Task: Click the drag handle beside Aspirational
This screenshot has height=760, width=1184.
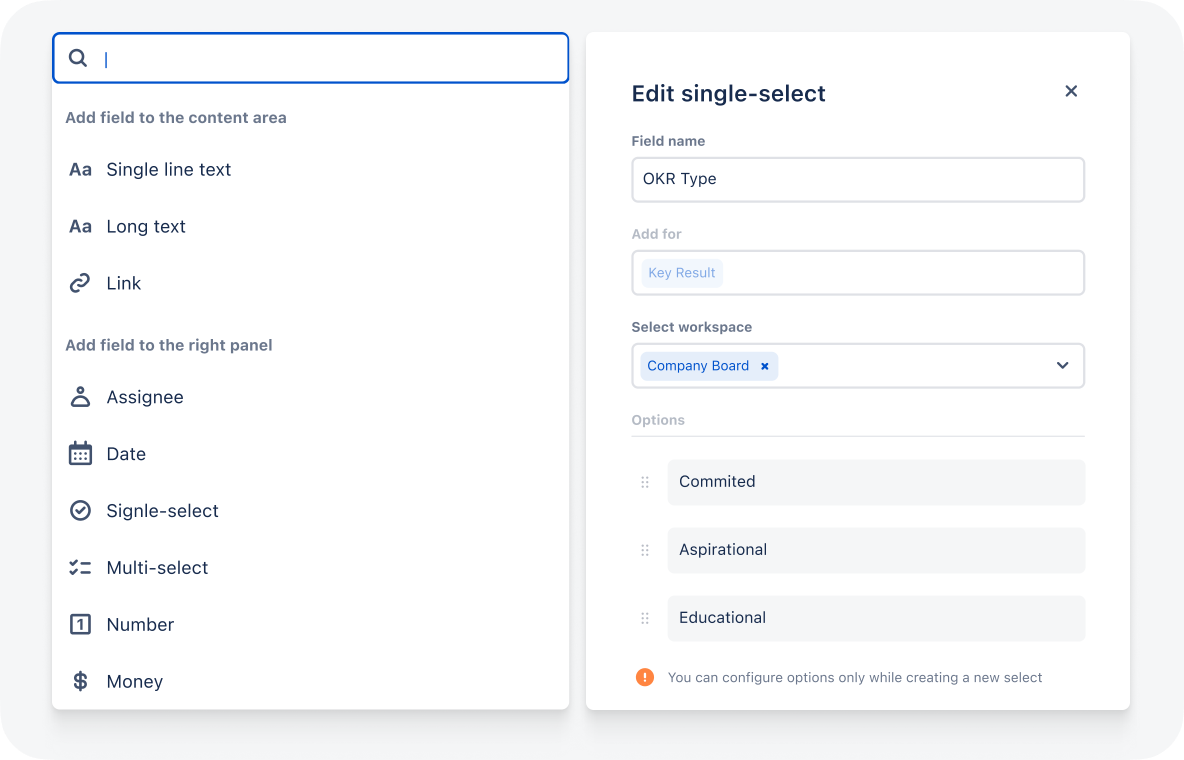Action: 645,550
